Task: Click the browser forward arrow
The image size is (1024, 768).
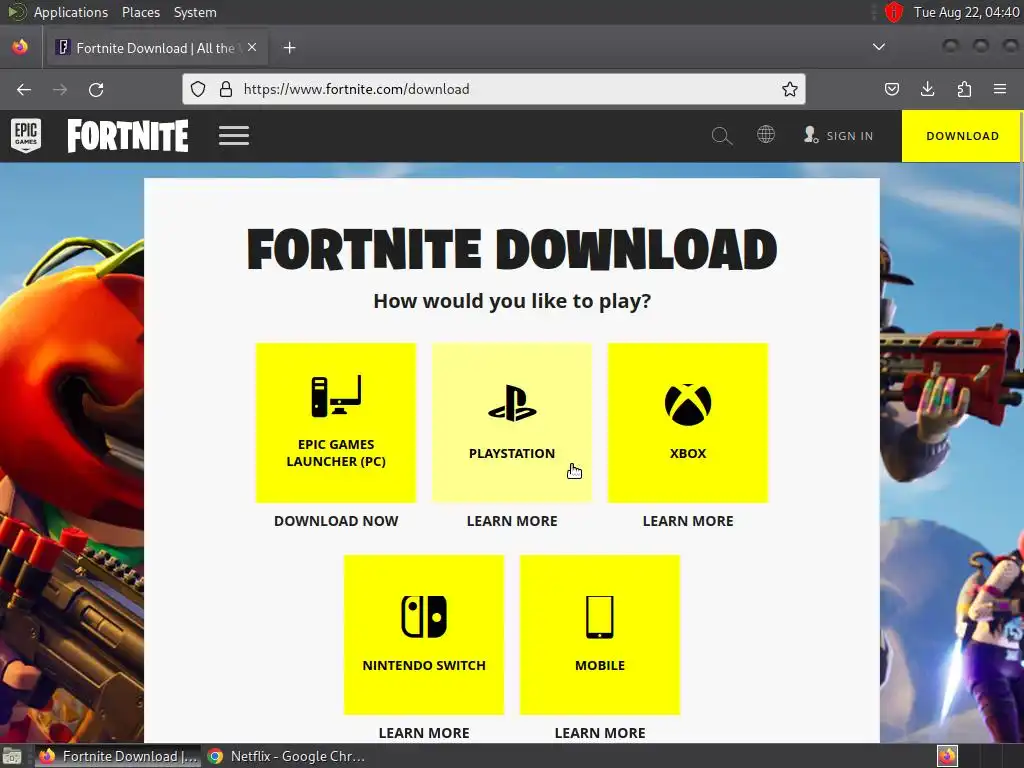Action: click(60, 89)
